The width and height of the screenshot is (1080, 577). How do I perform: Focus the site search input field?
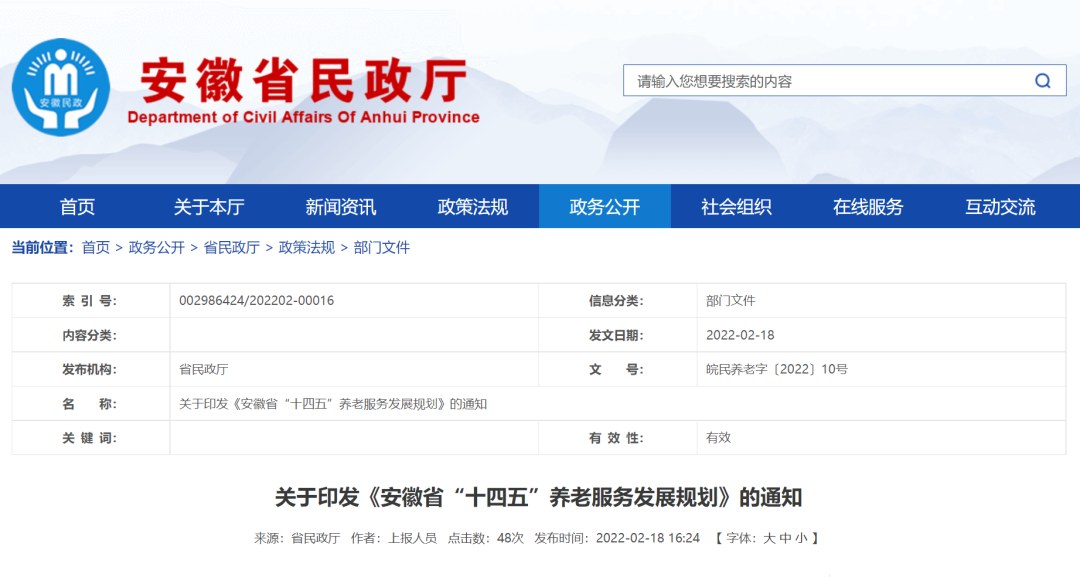(844, 81)
